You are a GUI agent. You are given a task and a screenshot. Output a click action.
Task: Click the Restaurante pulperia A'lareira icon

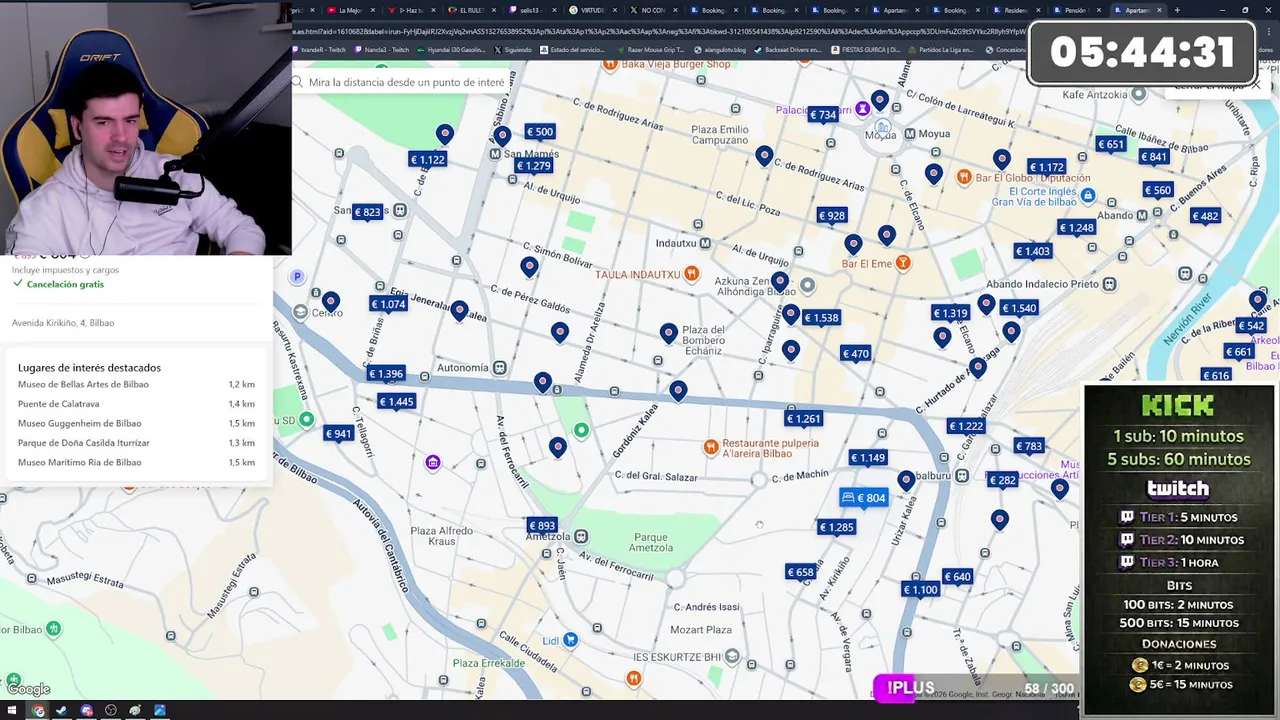(x=711, y=447)
